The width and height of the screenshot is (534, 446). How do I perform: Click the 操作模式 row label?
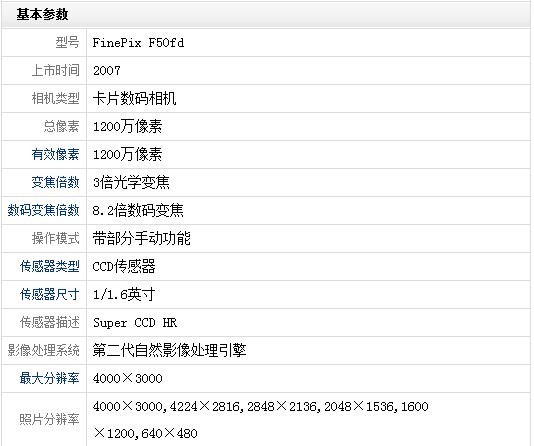pos(56,238)
